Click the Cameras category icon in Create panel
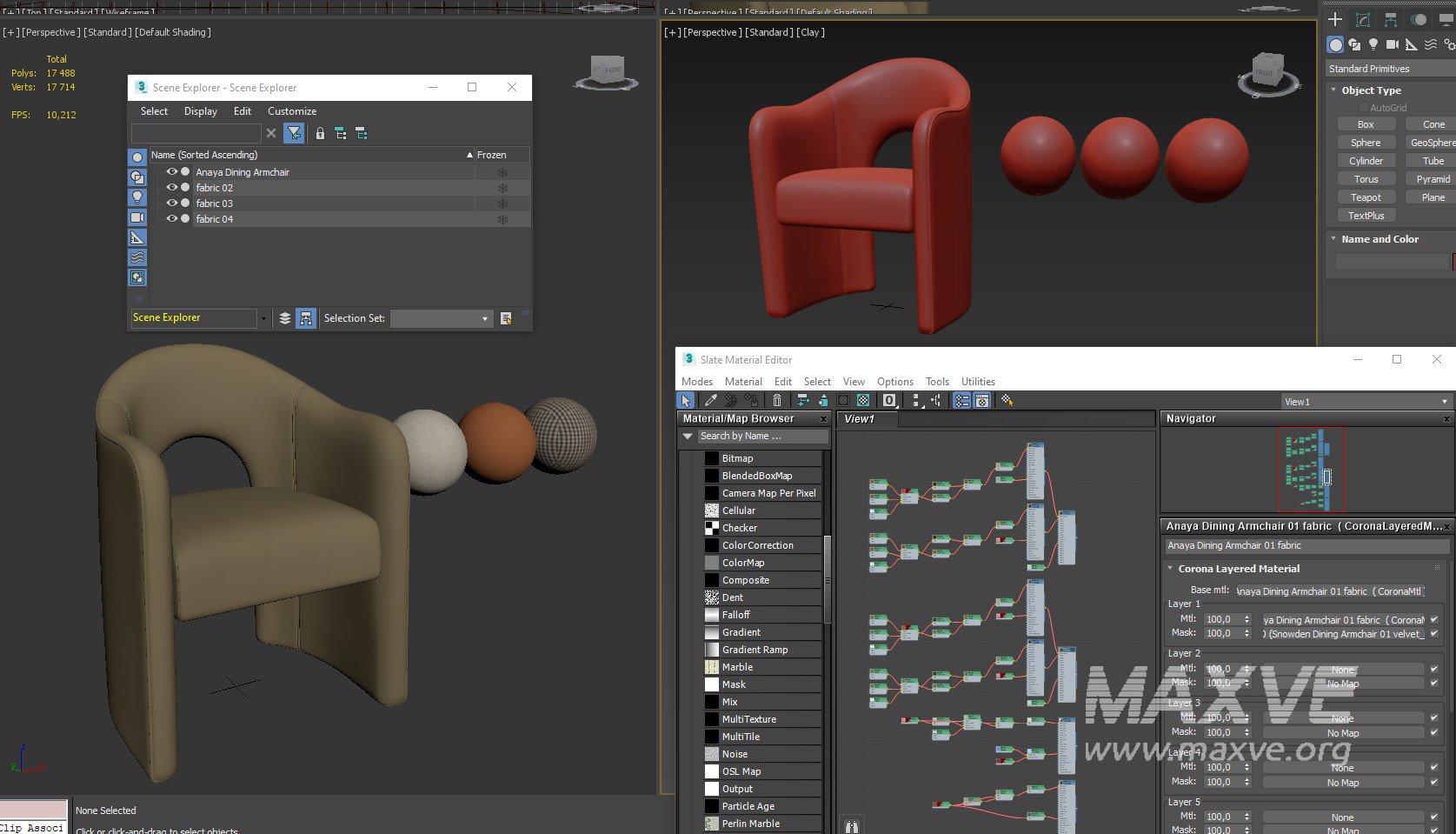 [x=1392, y=44]
